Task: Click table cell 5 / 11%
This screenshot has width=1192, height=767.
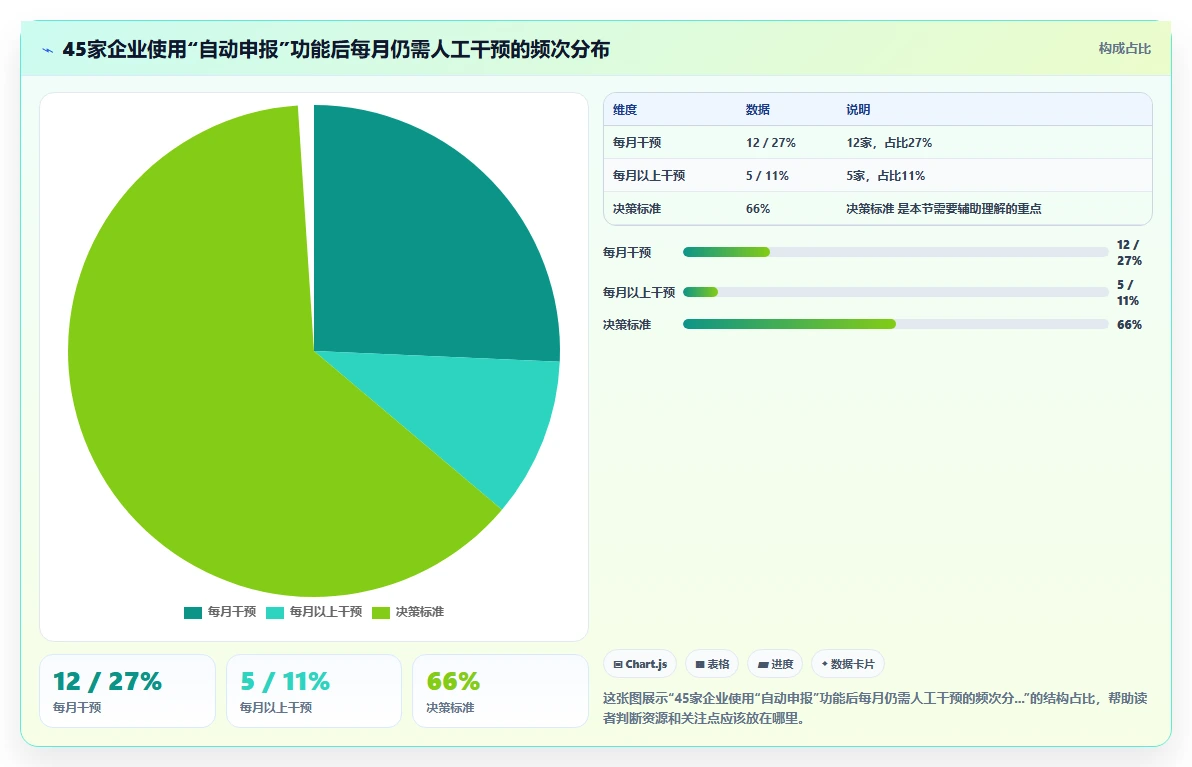Action: pos(767,176)
